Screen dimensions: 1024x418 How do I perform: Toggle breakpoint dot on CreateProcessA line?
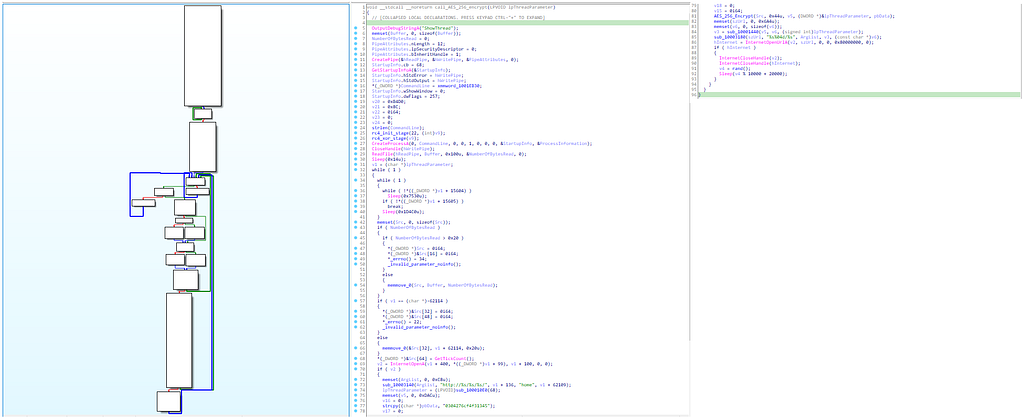[356, 144]
